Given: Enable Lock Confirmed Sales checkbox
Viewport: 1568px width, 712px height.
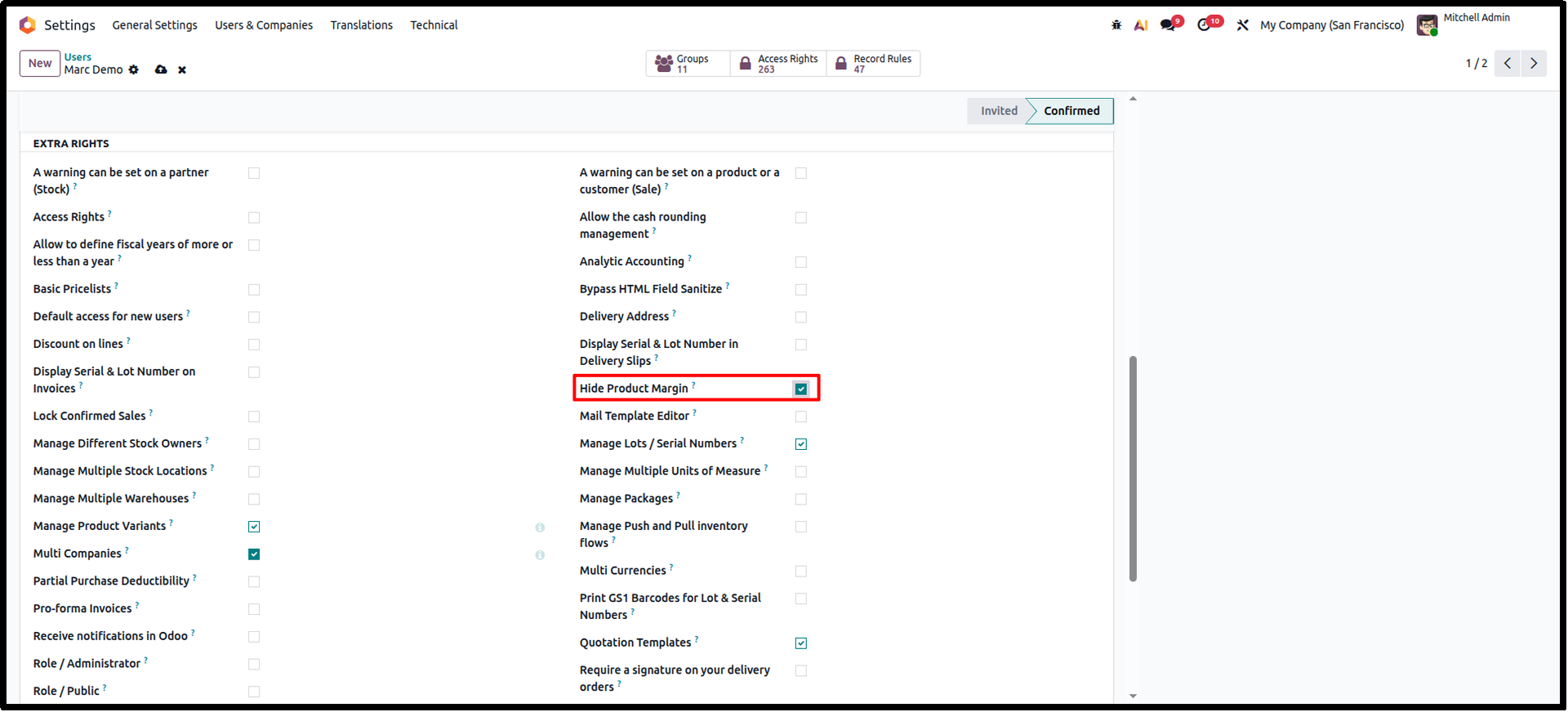Looking at the screenshot, I should pyautogui.click(x=254, y=416).
